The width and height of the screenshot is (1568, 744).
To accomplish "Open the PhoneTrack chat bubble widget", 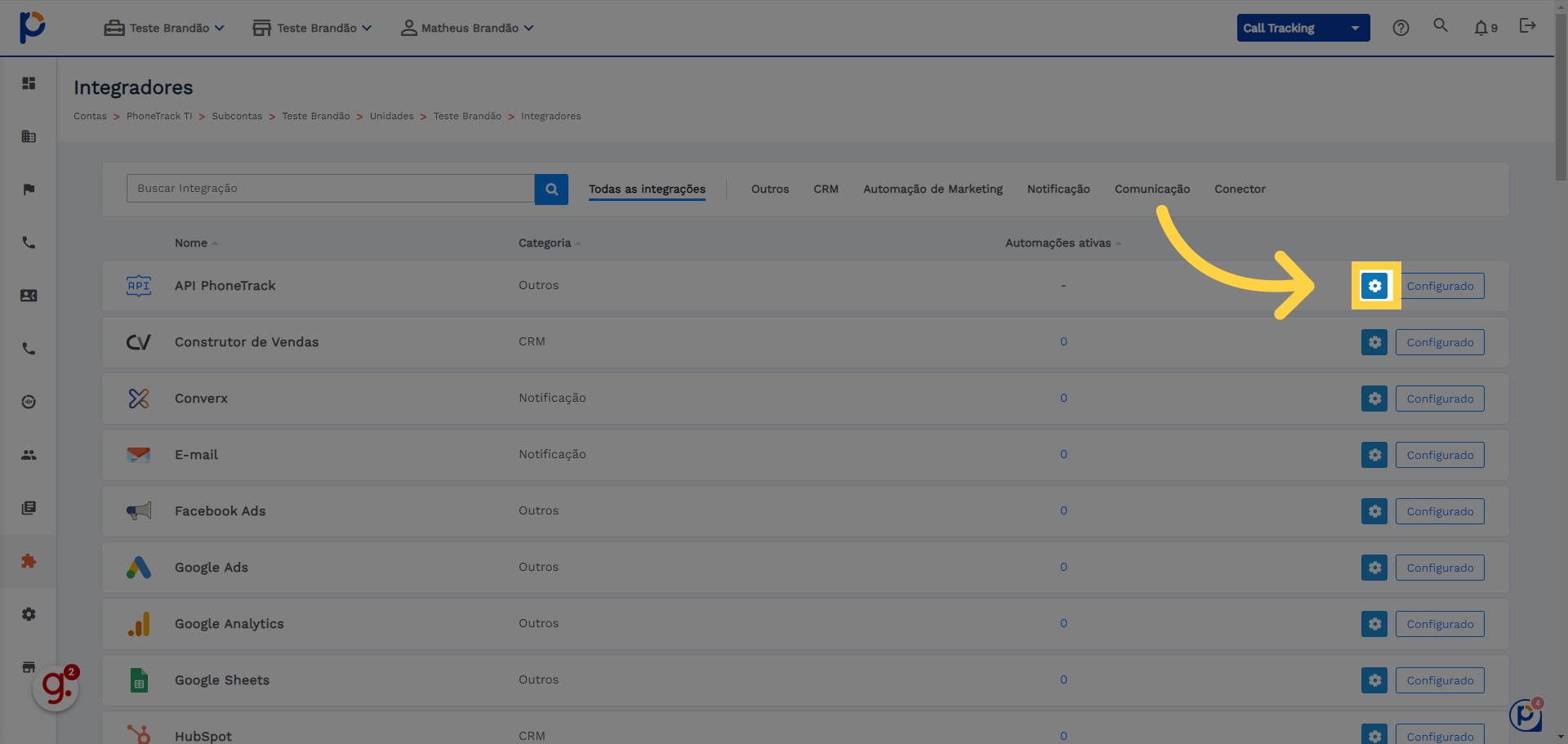I will click(x=1525, y=715).
